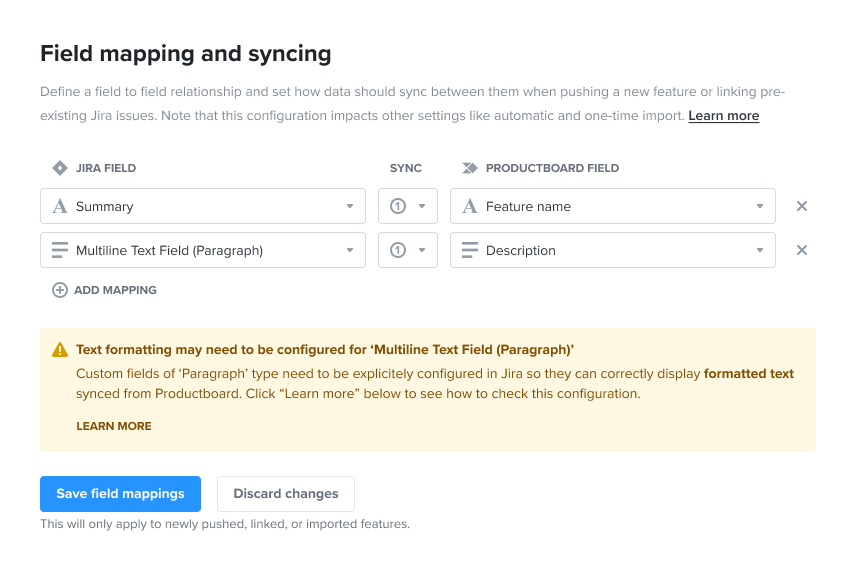Click the Jira diamond icon in header
856x582 pixels.
(60, 168)
